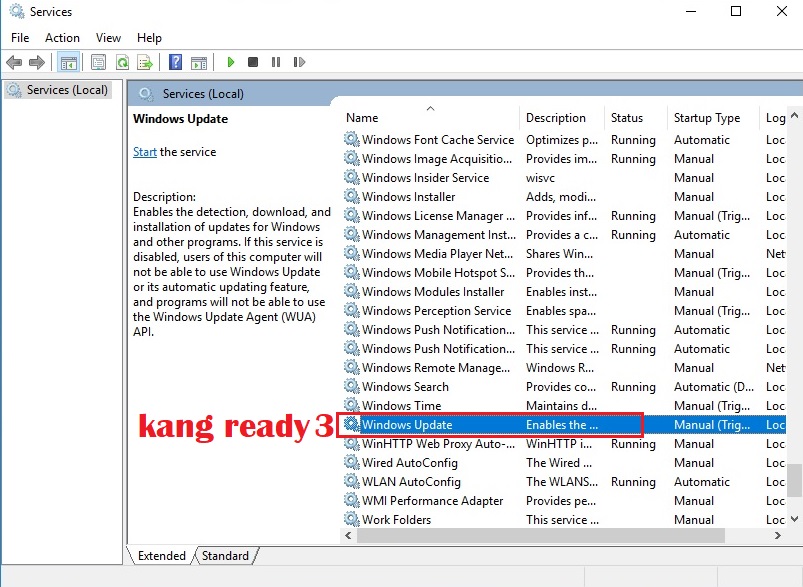Screen dimensions: 803x587
Task: Toggle Show/Hide Console Tree toolbar icon
Action: pyautogui.click(x=68, y=62)
